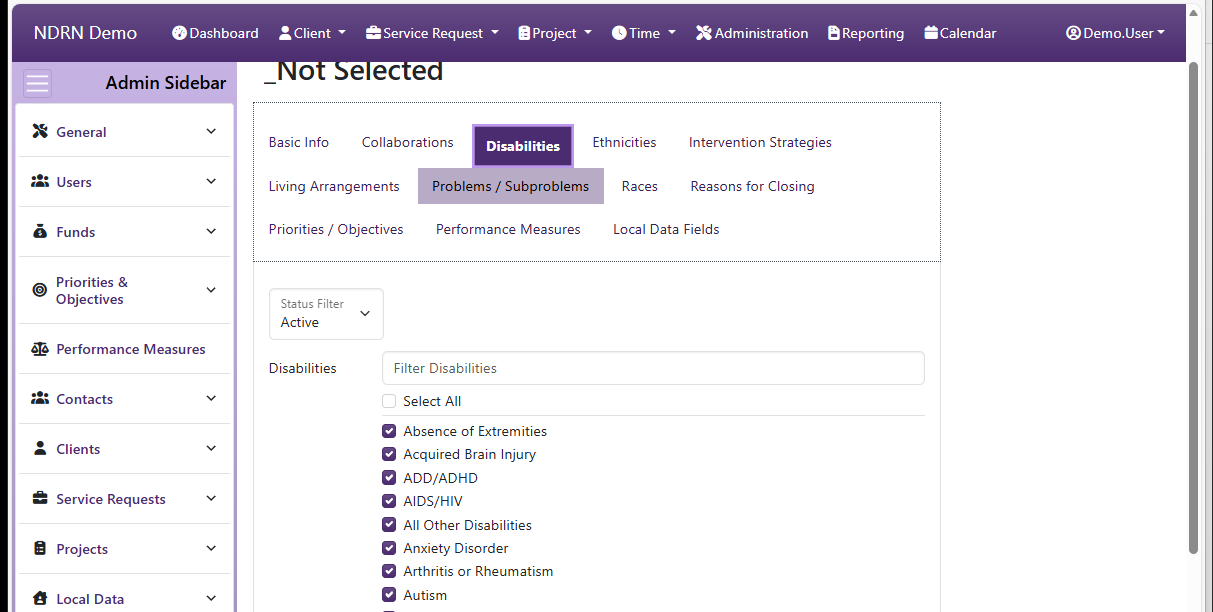Image resolution: width=1213 pixels, height=612 pixels.
Task: Expand the Projects sidebar section chevron
Action: tap(211, 548)
